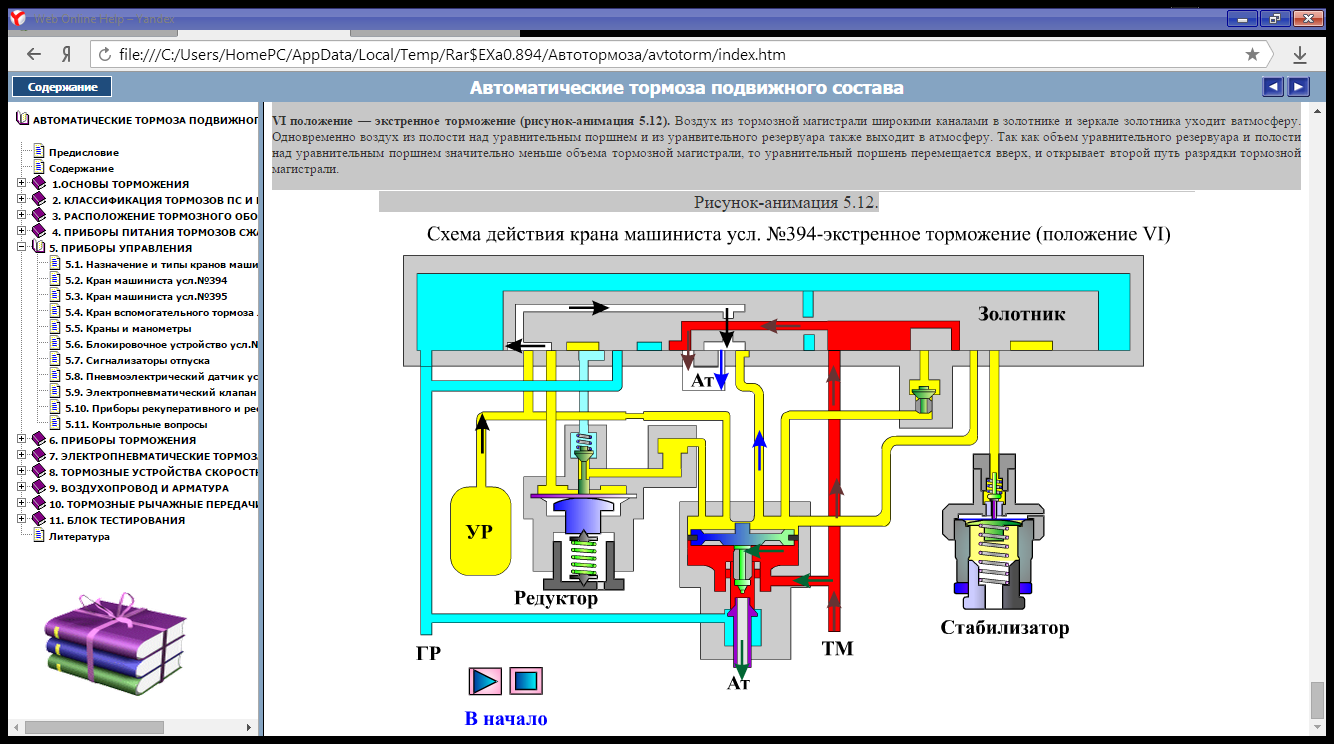Open the Литература page
Image resolution: width=1334 pixels, height=744 pixels.
coord(79,536)
